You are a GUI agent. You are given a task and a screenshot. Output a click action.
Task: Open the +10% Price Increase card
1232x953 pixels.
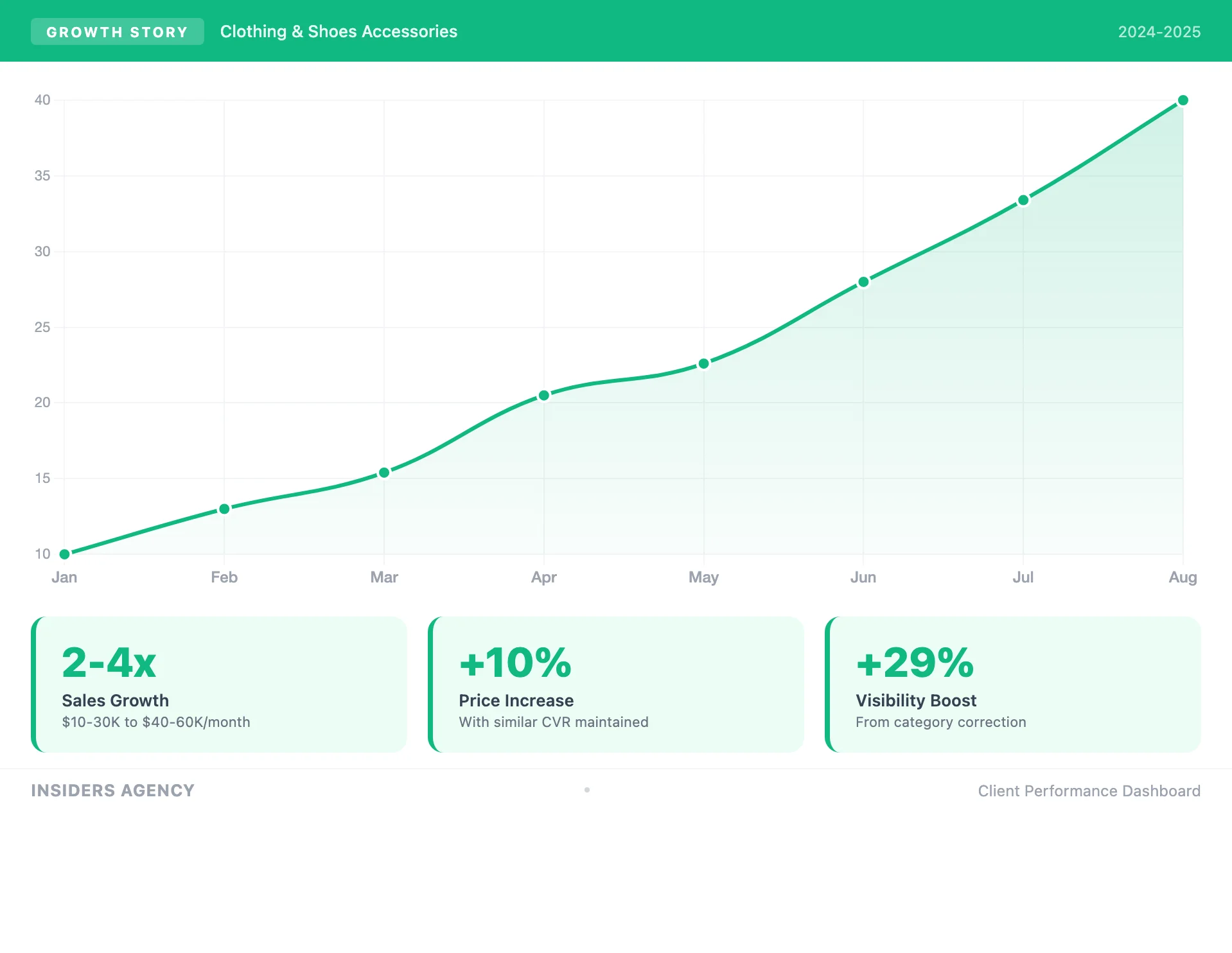pyautogui.click(x=616, y=684)
